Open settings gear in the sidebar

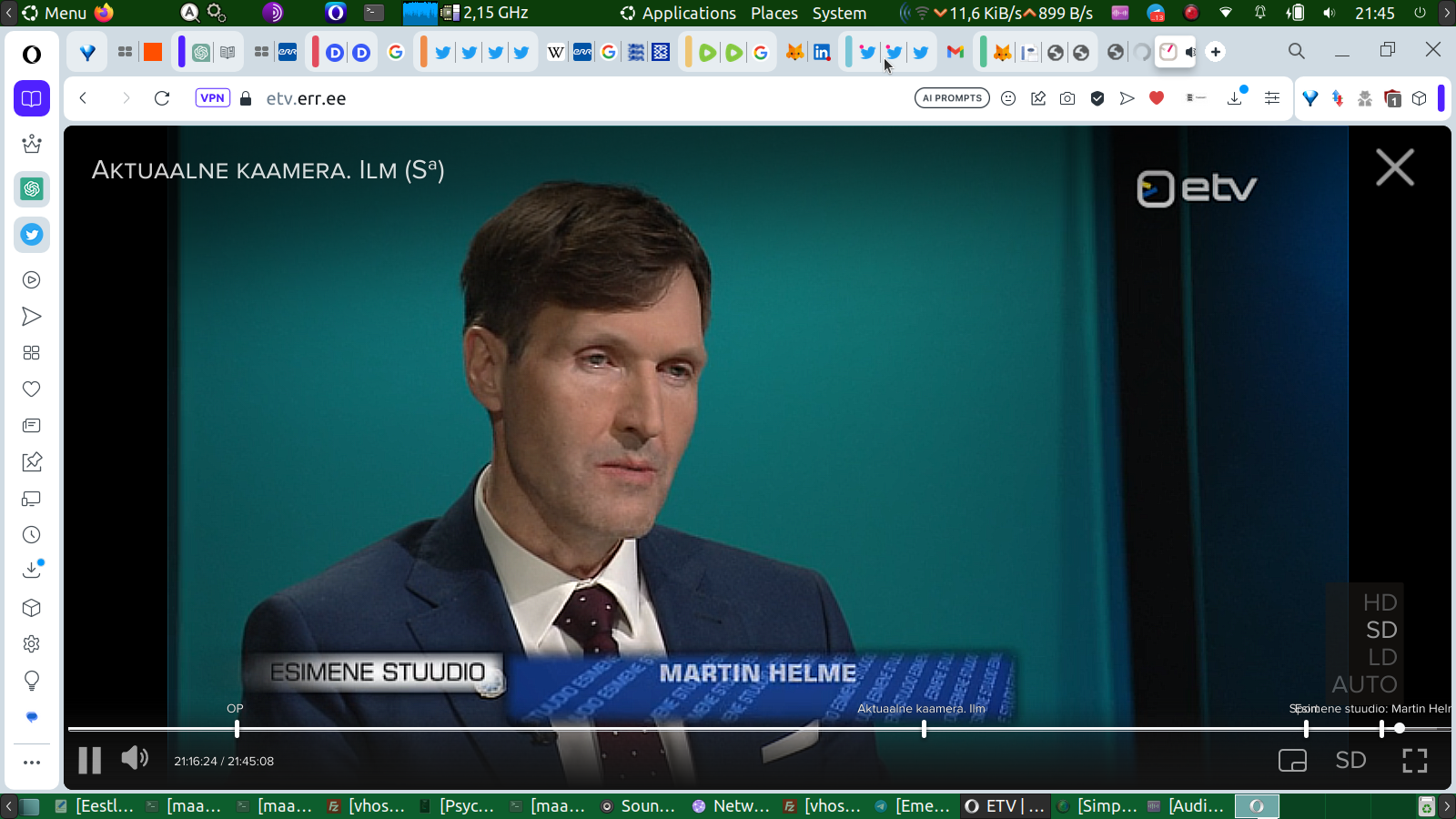[32, 644]
